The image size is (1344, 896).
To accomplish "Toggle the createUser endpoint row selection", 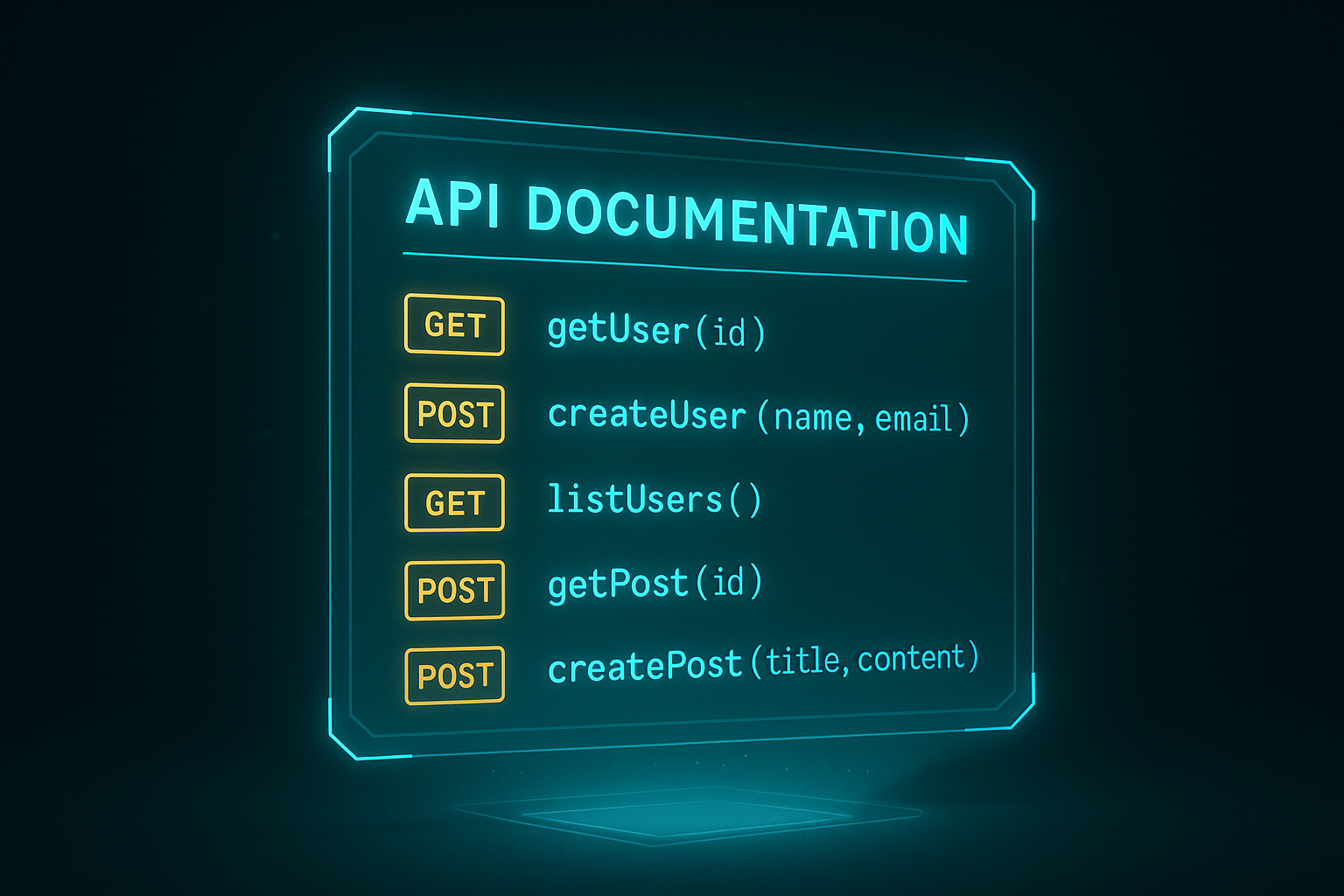I will click(757, 417).
